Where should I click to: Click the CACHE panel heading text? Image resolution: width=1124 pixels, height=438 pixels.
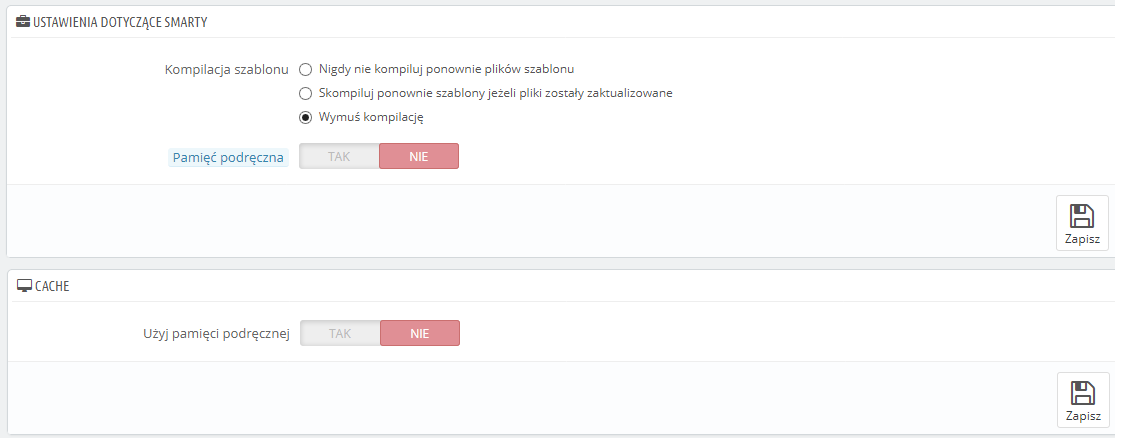52,286
